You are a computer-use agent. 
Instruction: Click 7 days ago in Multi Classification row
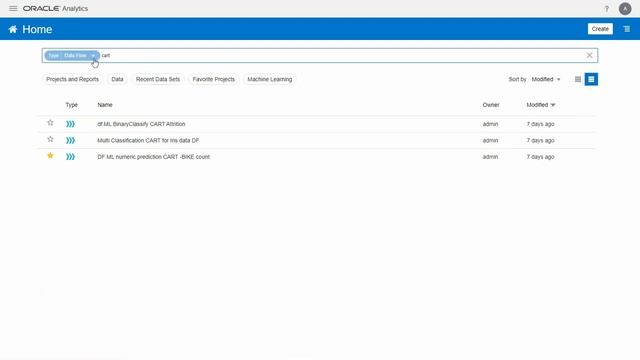540,140
